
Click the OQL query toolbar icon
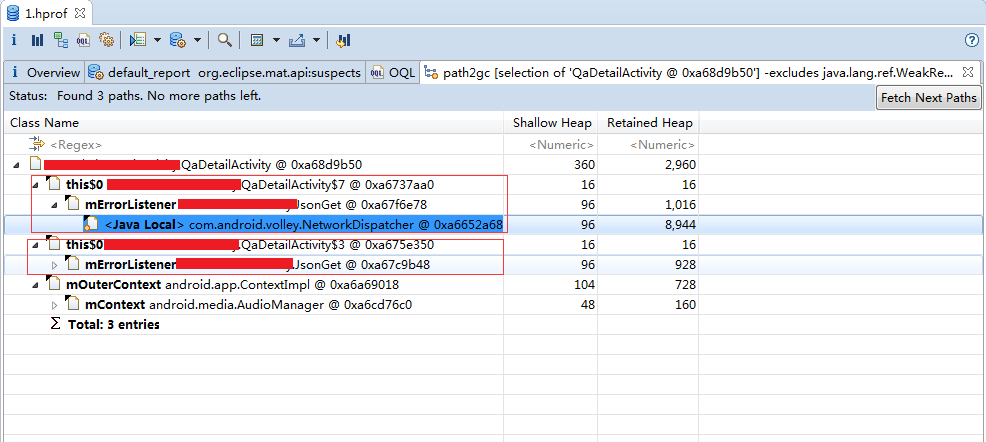[84, 40]
